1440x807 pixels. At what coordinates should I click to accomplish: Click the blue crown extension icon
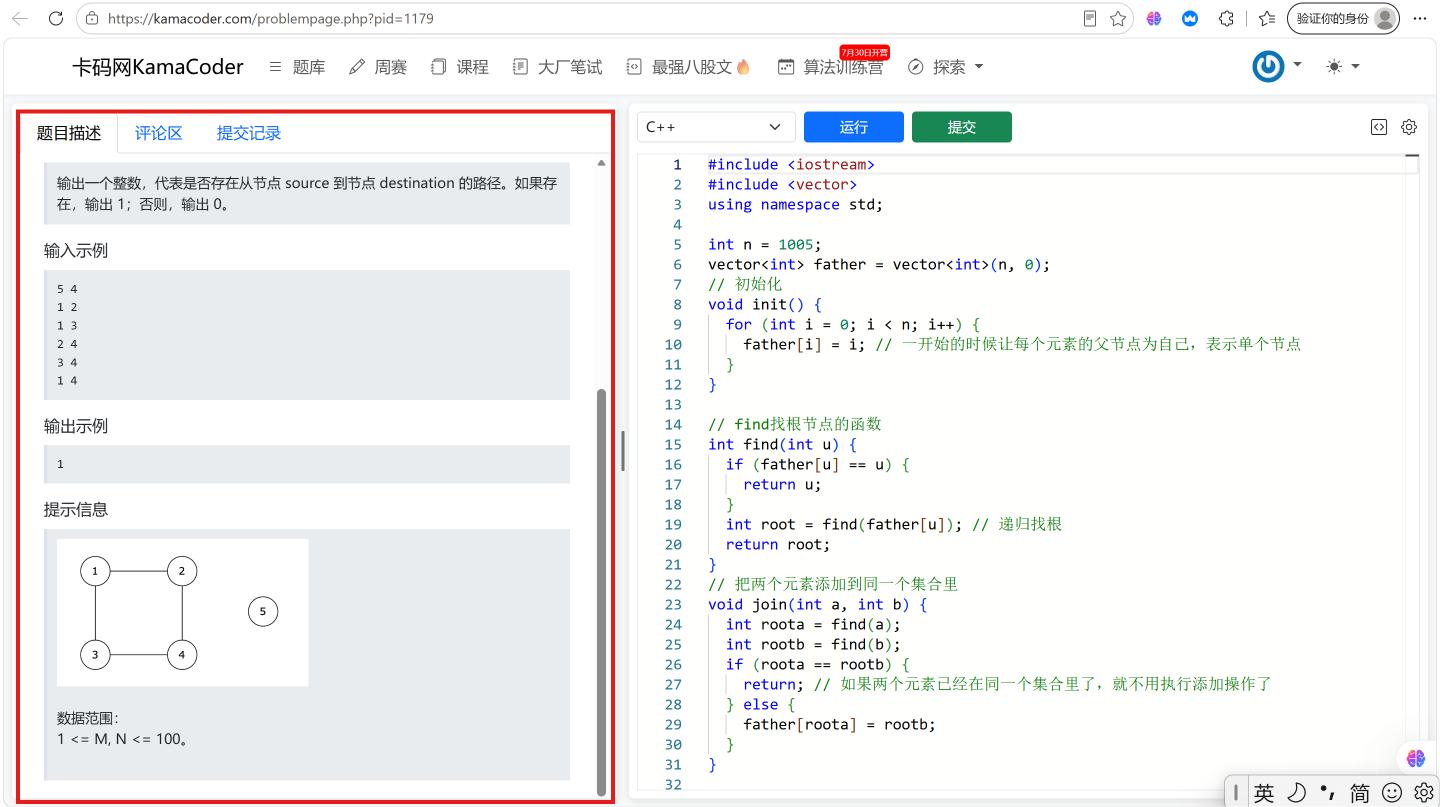click(x=1190, y=18)
